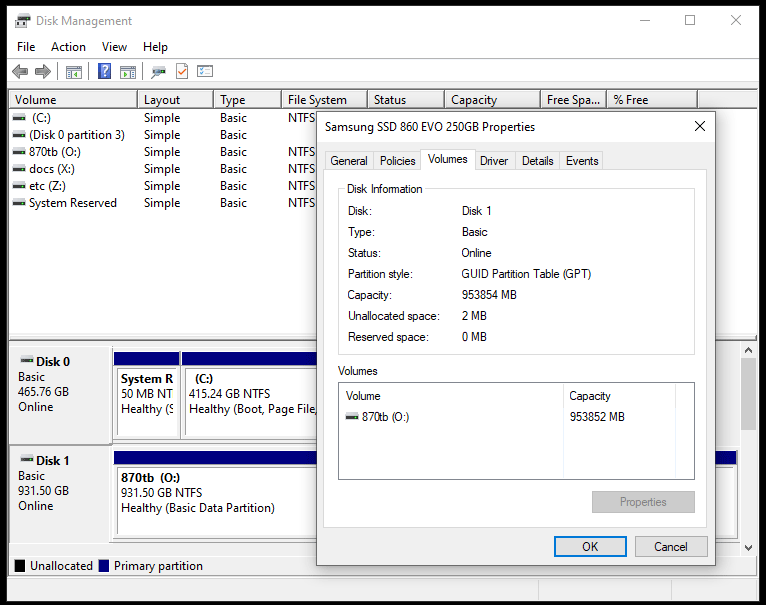Select the docs (X:) volume row
The image size is (766, 605).
pos(161,169)
